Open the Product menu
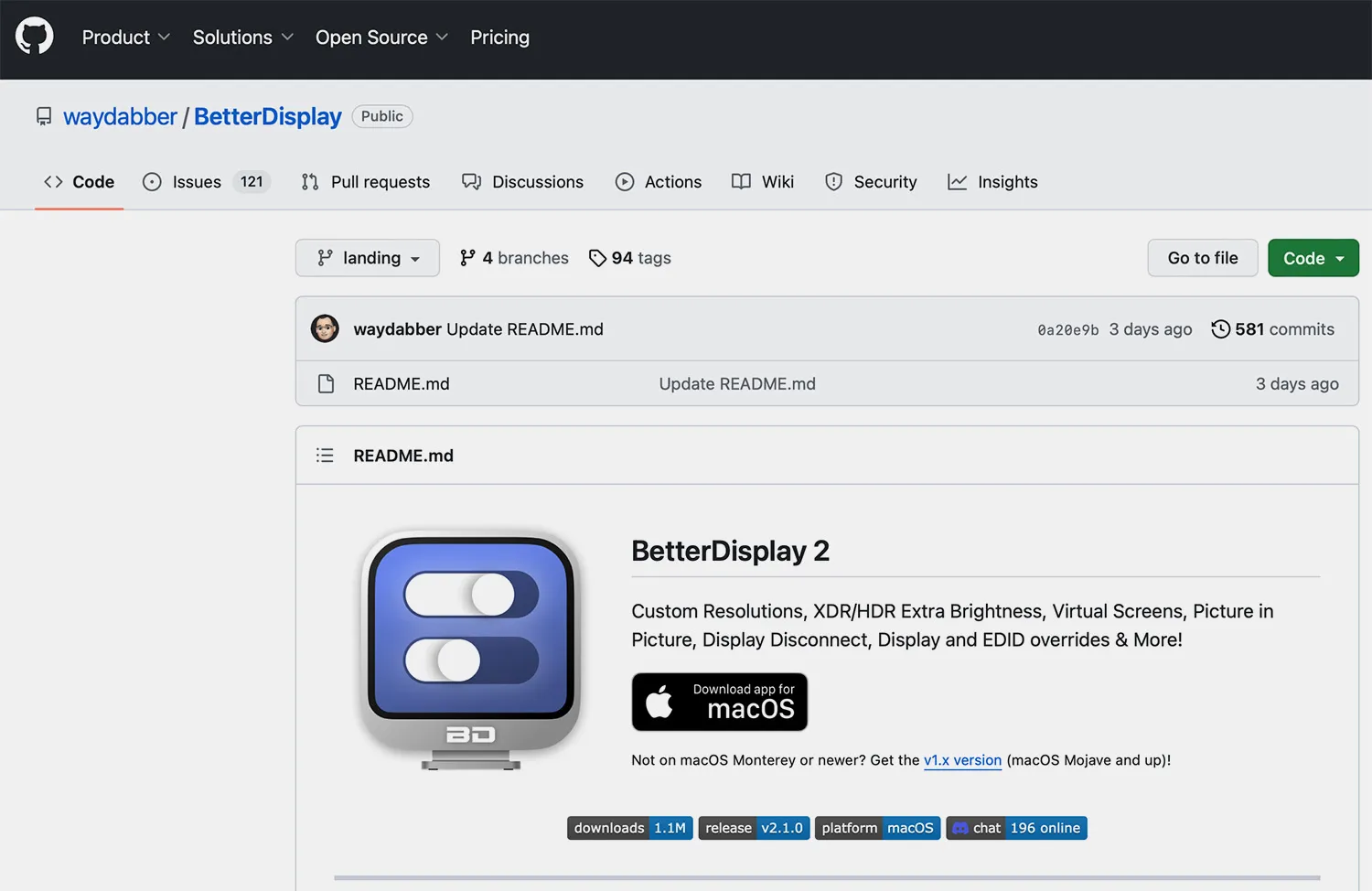 (126, 38)
